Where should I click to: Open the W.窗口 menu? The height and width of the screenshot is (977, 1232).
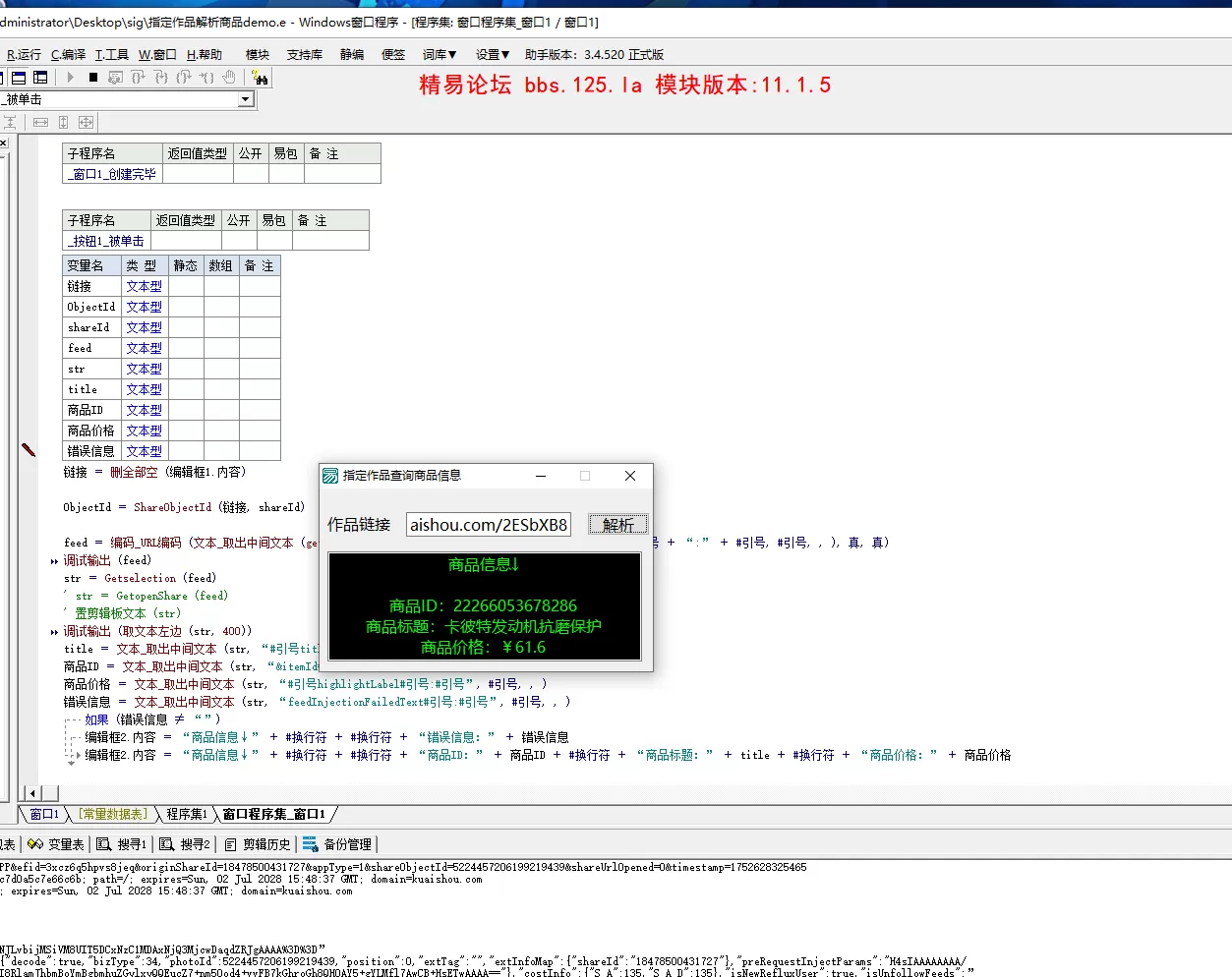tap(157, 55)
